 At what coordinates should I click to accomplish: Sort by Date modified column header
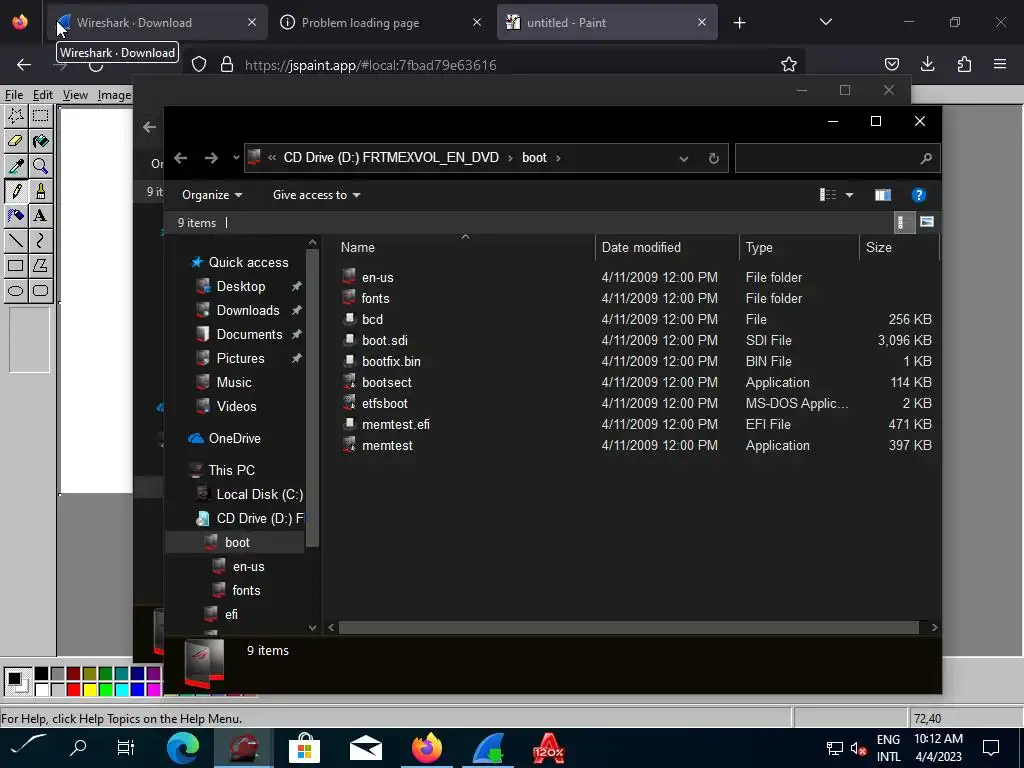tap(667, 248)
